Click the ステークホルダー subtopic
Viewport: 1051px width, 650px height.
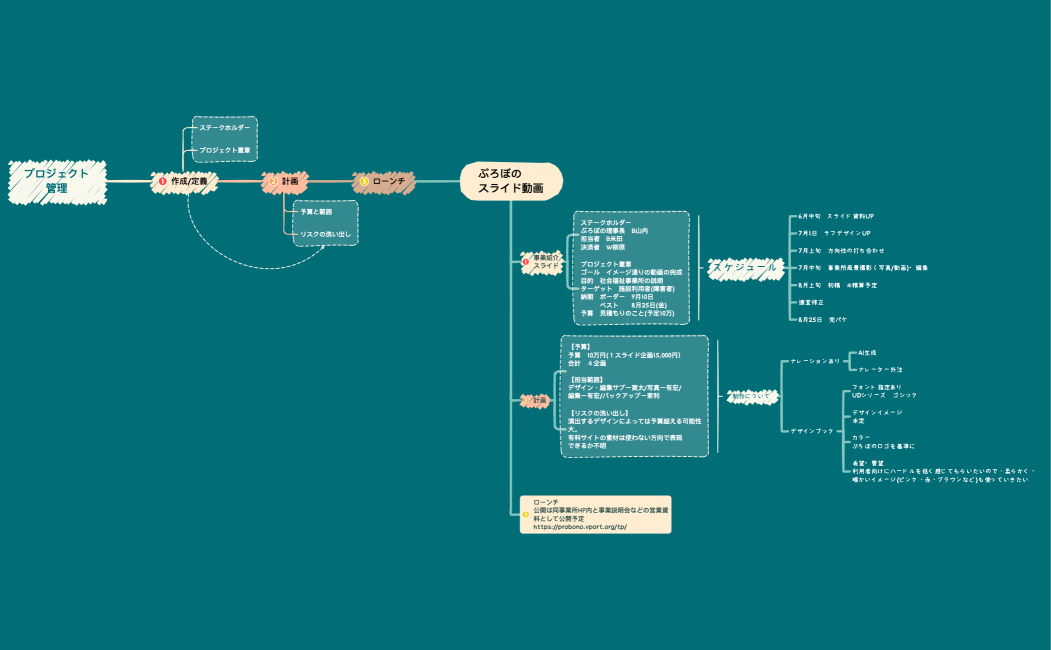coord(224,128)
